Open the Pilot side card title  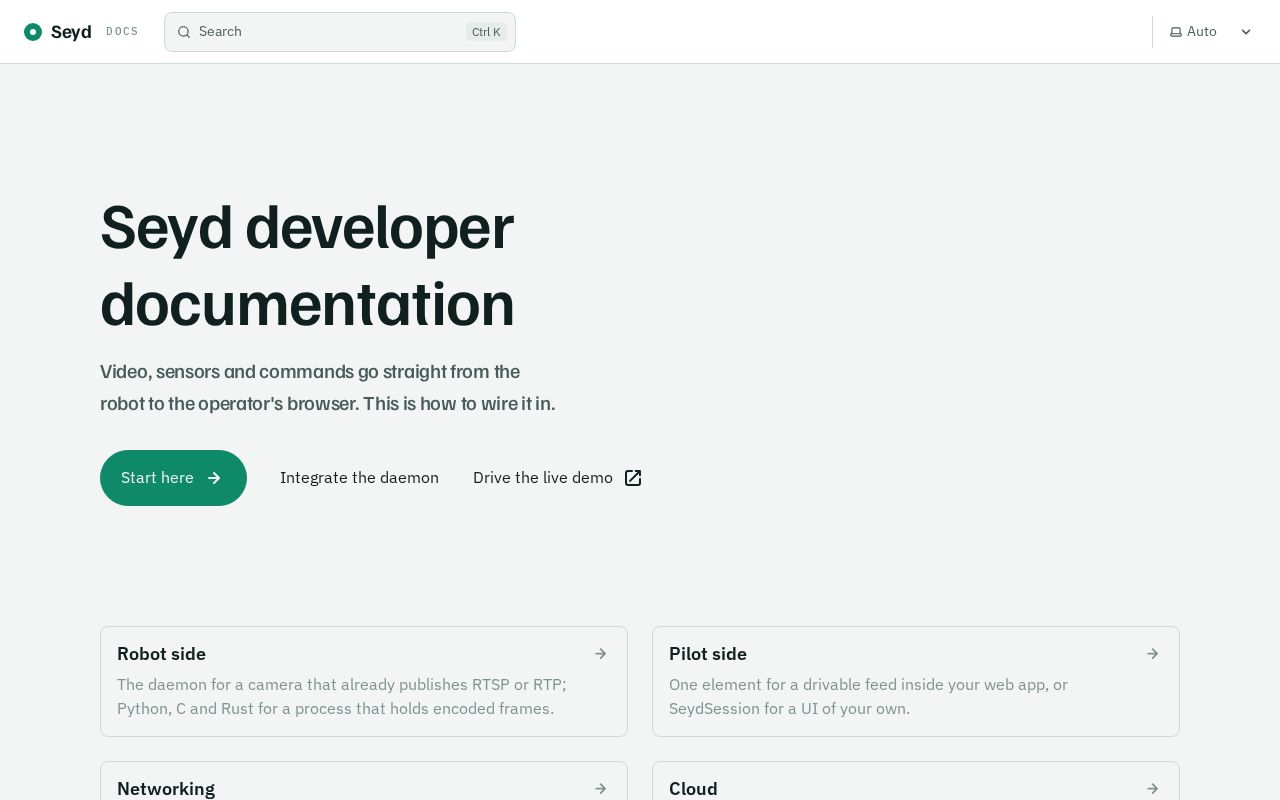pos(708,654)
